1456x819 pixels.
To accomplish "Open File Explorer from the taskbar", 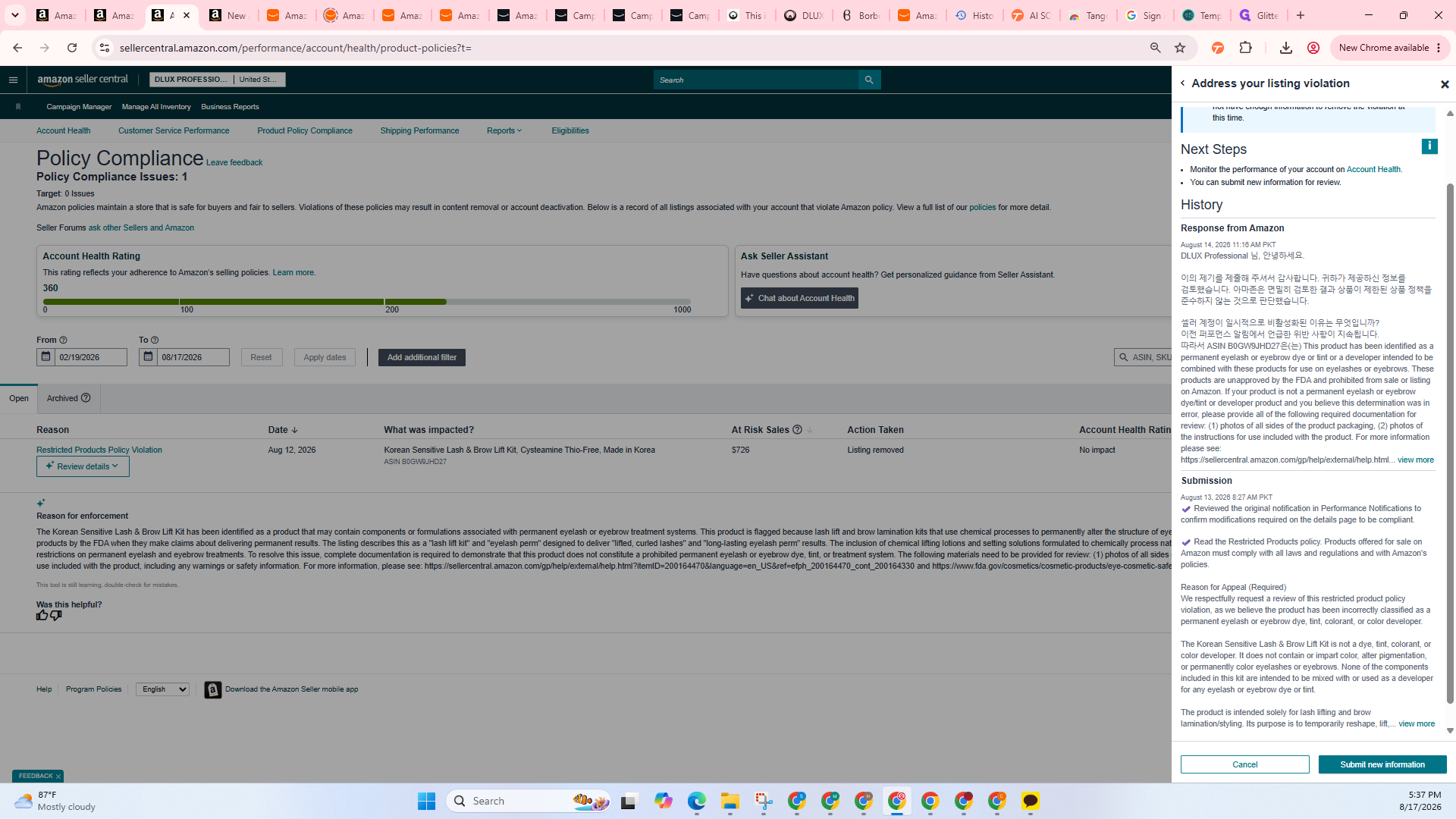I will pyautogui.click(x=730, y=801).
